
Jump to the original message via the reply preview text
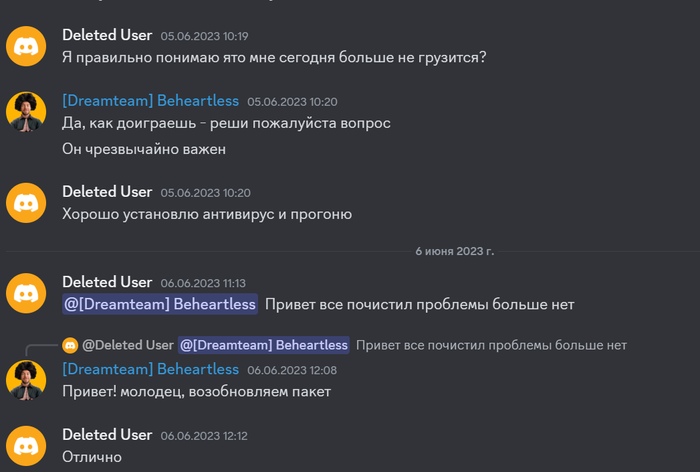point(491,345)
